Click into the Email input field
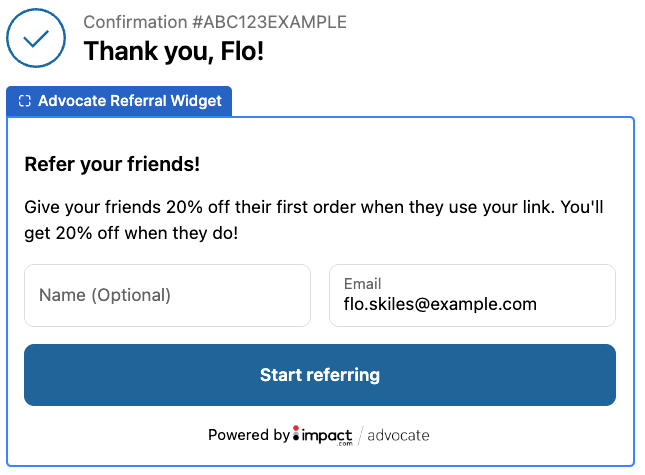The height and width of the screenshot is (475, 645). click(472, 295)
